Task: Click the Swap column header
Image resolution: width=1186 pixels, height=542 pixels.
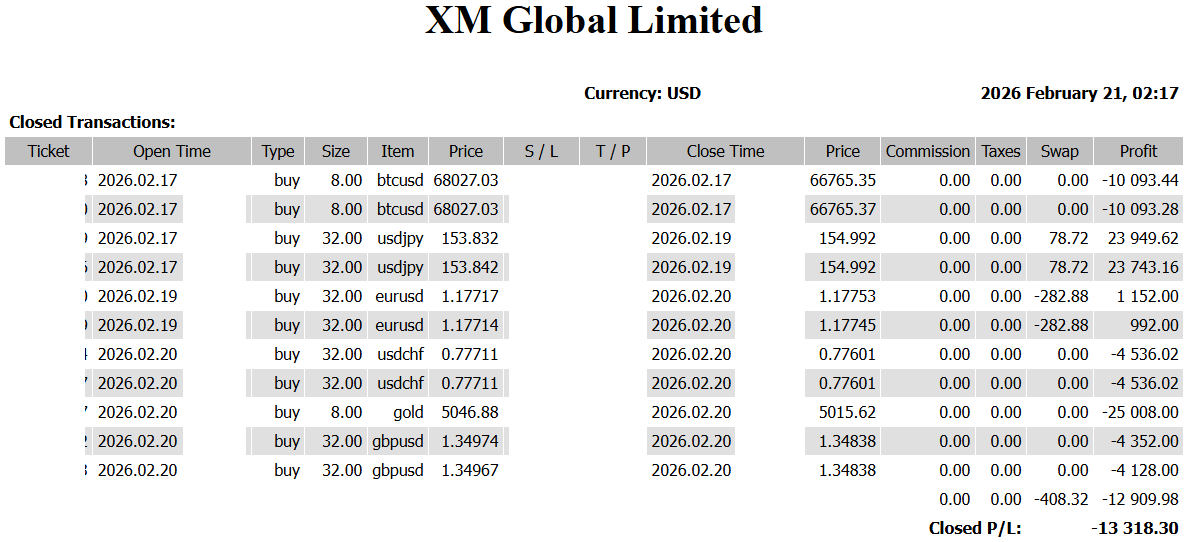Action: click(x=1059, y=151)
